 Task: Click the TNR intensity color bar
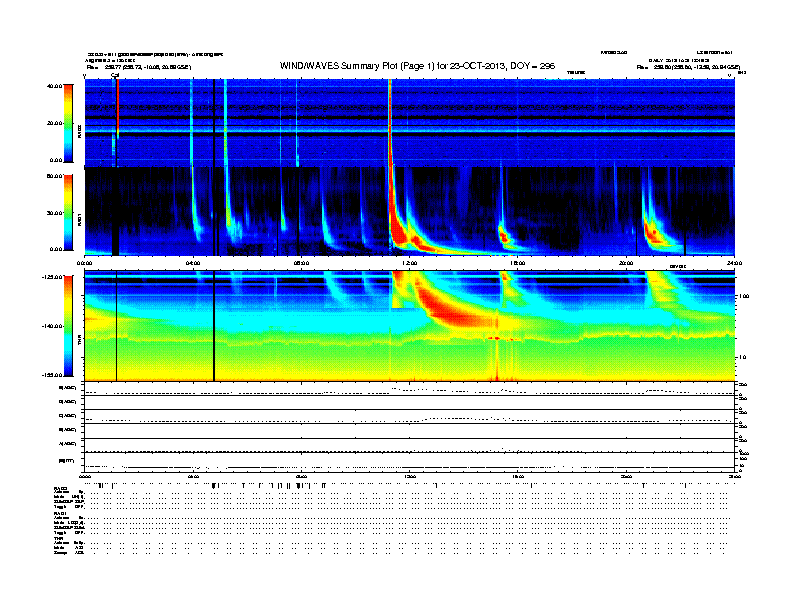pos(68,326)
